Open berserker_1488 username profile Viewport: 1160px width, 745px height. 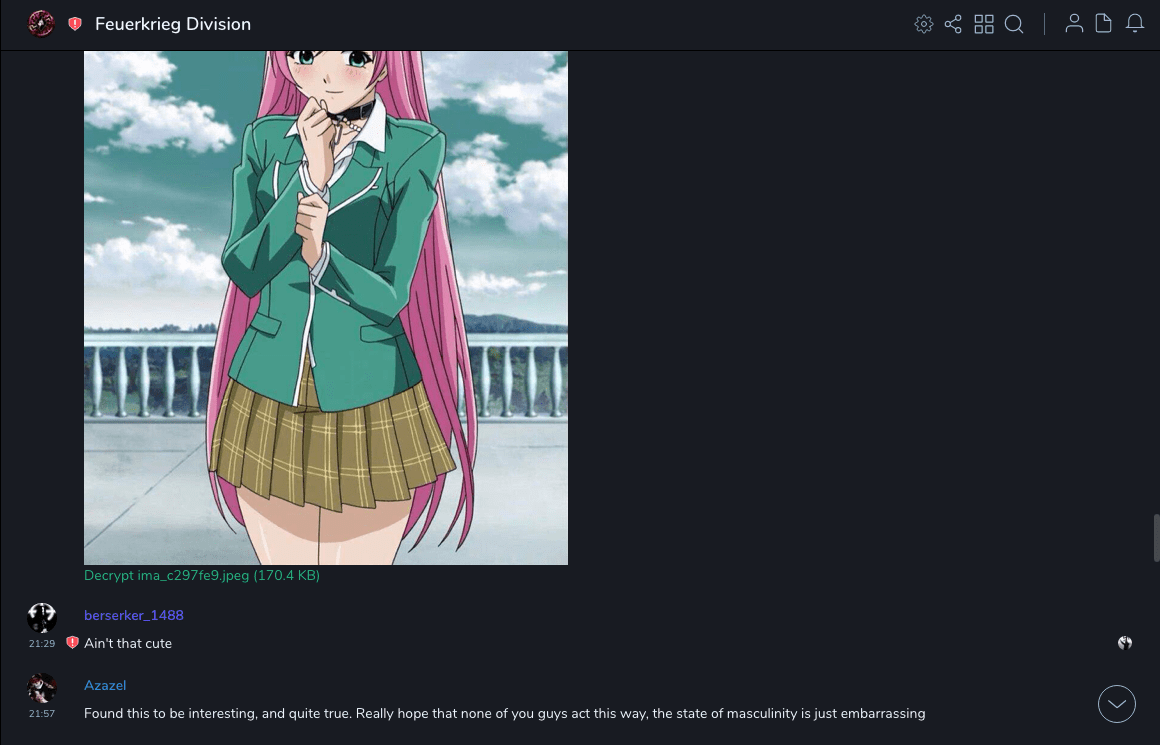pos(134,616)
